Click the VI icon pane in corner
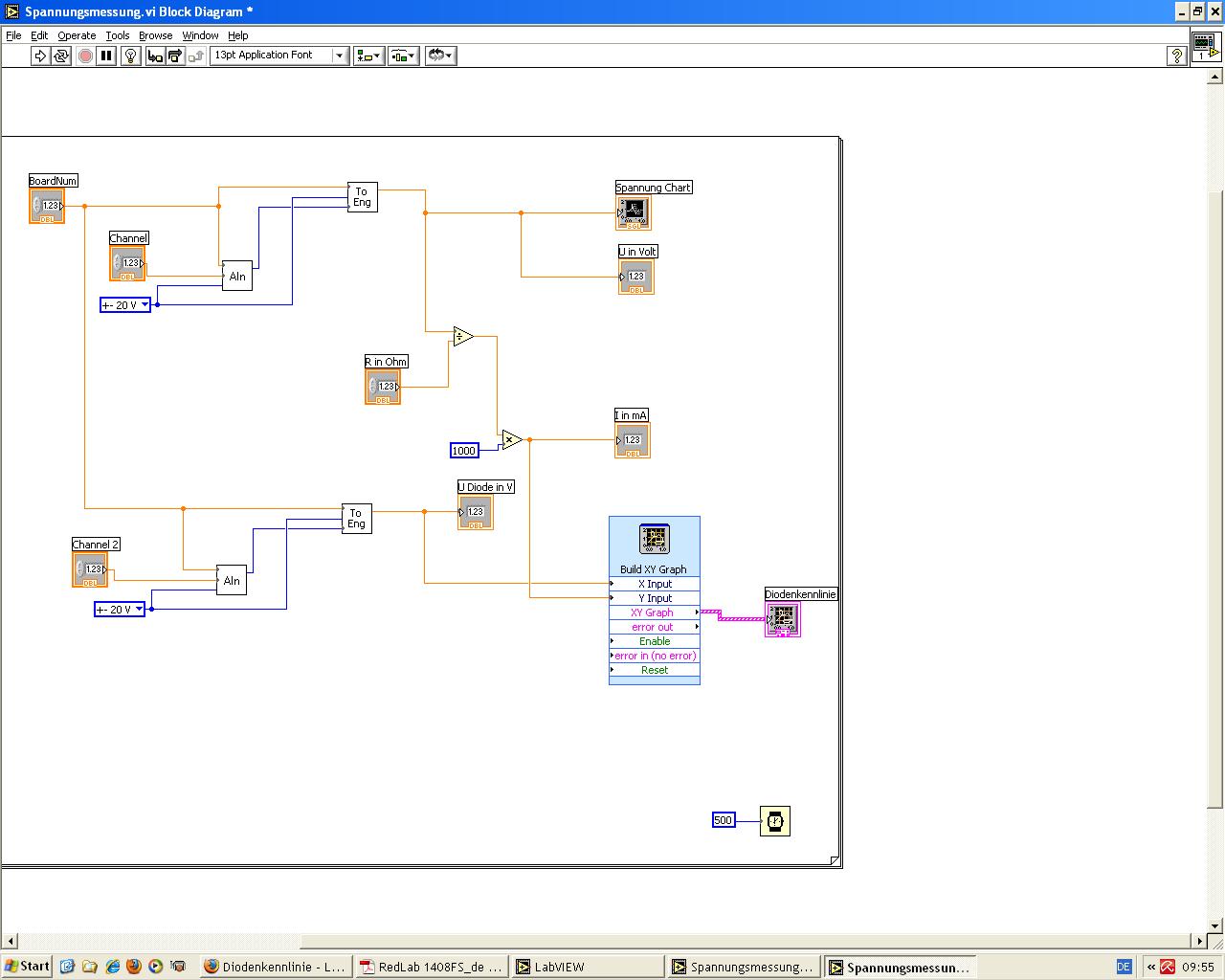 point(1205,46)
